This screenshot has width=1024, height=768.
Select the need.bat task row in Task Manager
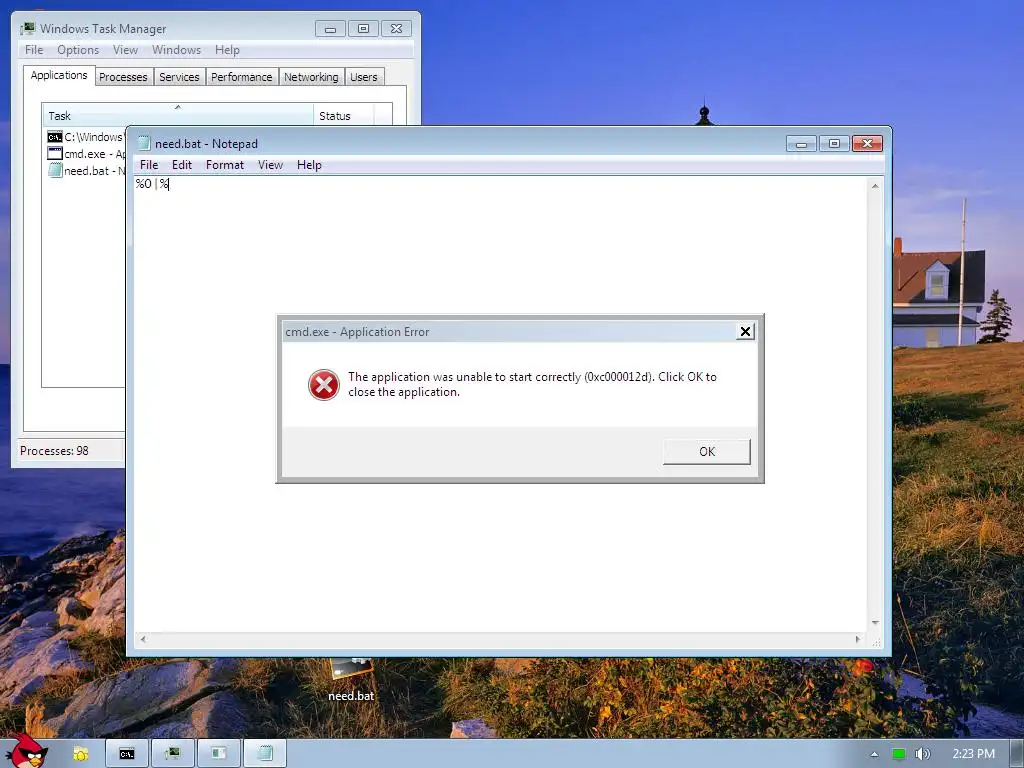[85, 171]
